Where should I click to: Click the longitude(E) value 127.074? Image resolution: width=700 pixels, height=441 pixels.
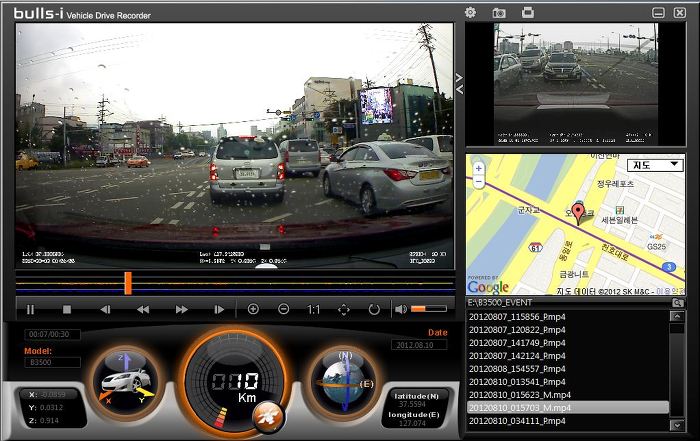click(412, 423)
